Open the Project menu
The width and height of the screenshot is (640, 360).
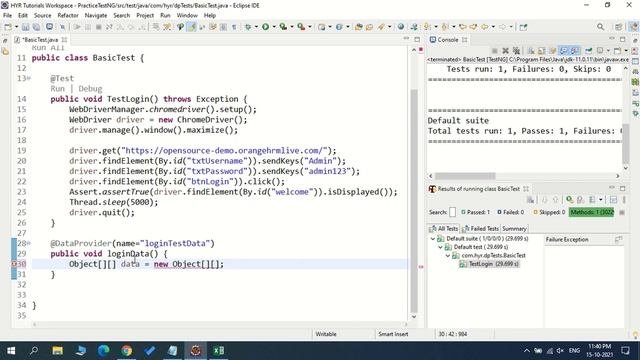pyautogui.click(x=145, y=16)
